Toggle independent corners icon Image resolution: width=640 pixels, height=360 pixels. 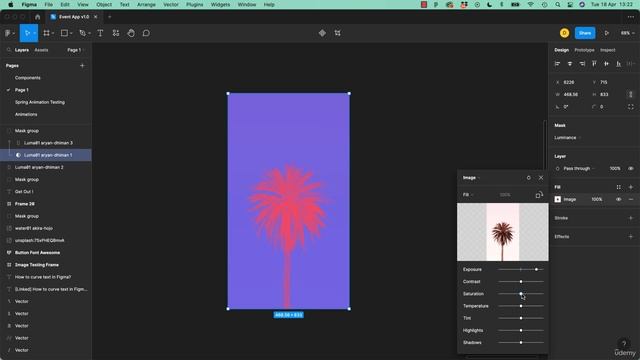point(631,107)
